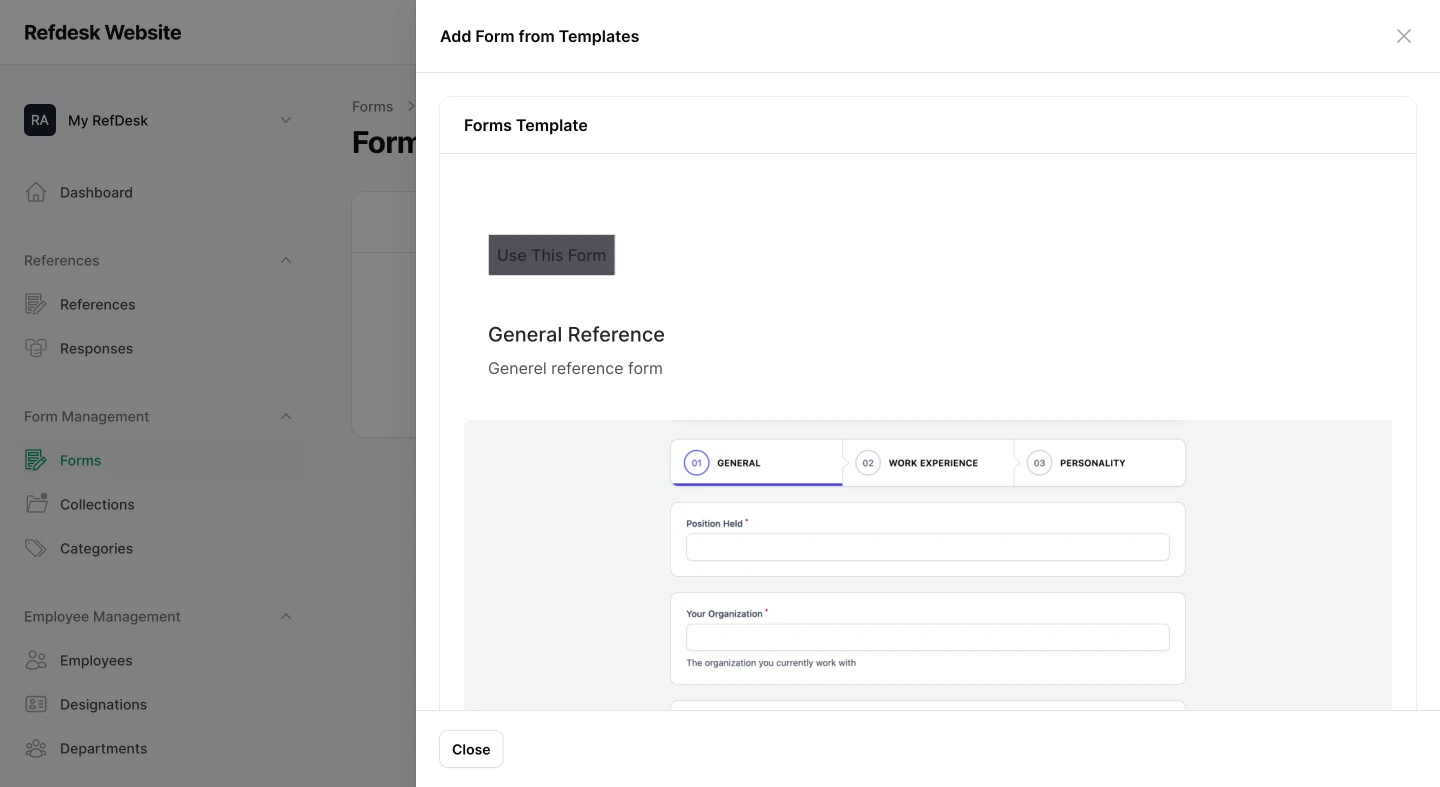This screenshot has width=1440, height=787.
Task: Click the Employees people icon
Action: pyautogui.click(x=36, y=660)
